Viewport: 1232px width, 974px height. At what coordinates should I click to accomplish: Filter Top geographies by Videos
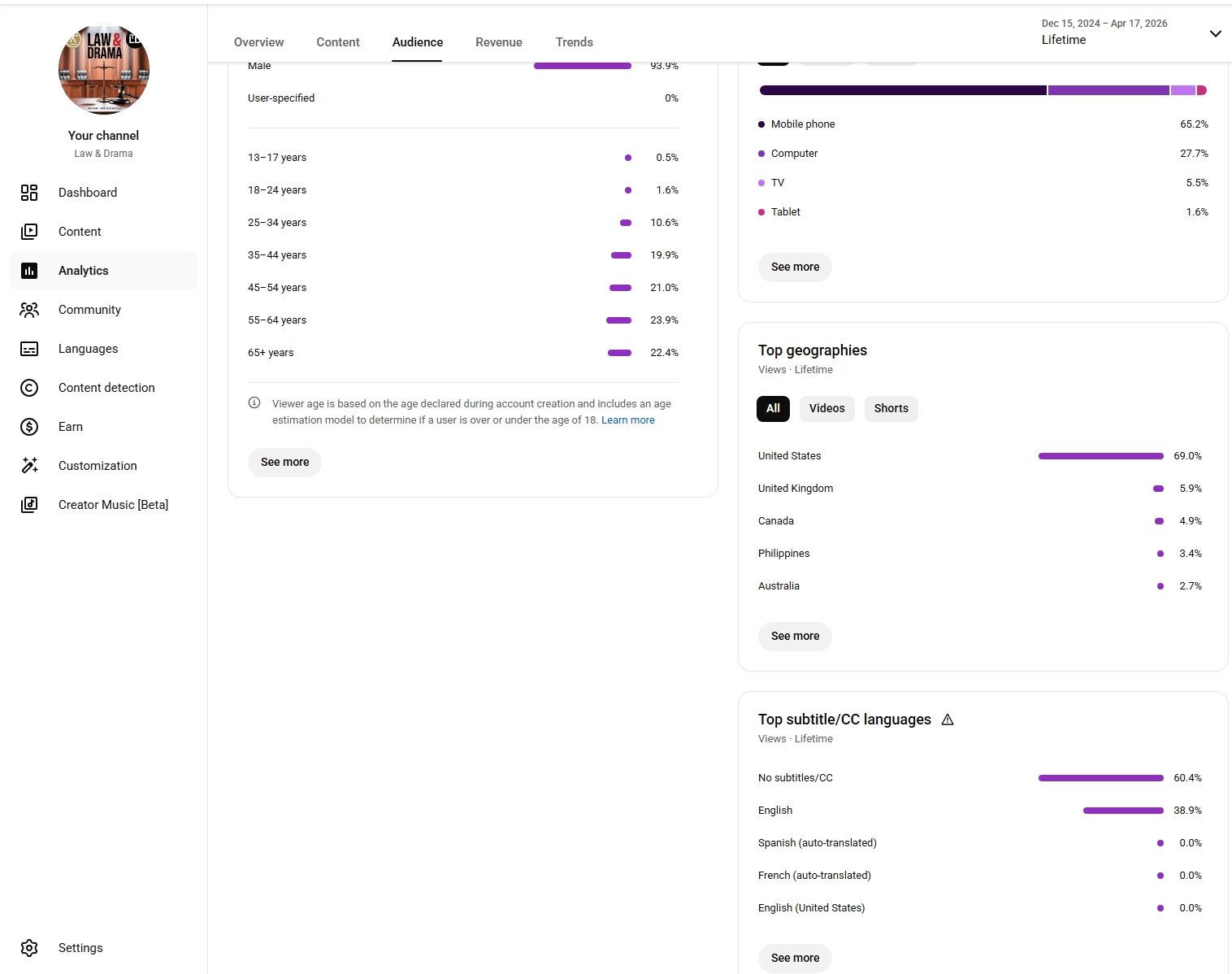click(826, 408)
